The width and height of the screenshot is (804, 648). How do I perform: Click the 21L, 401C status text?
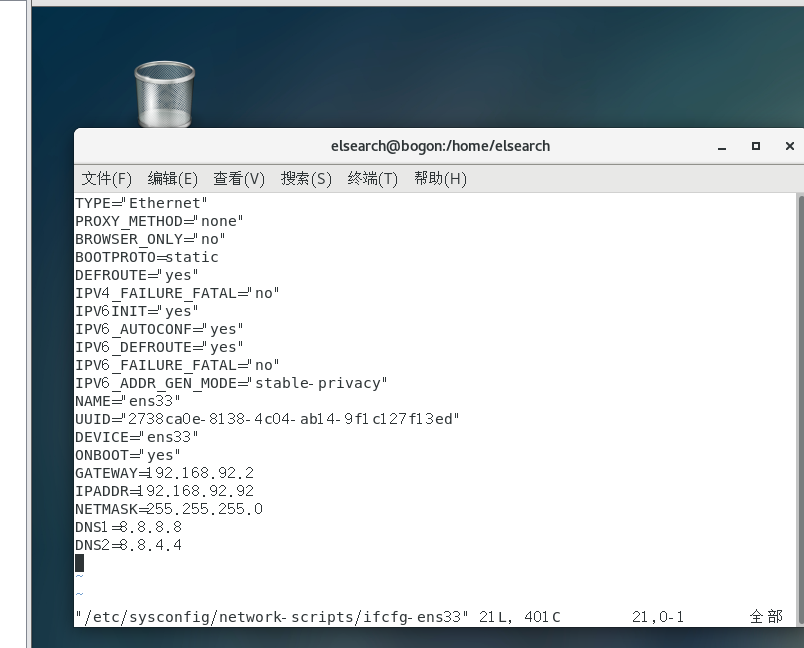click(519, 616)
